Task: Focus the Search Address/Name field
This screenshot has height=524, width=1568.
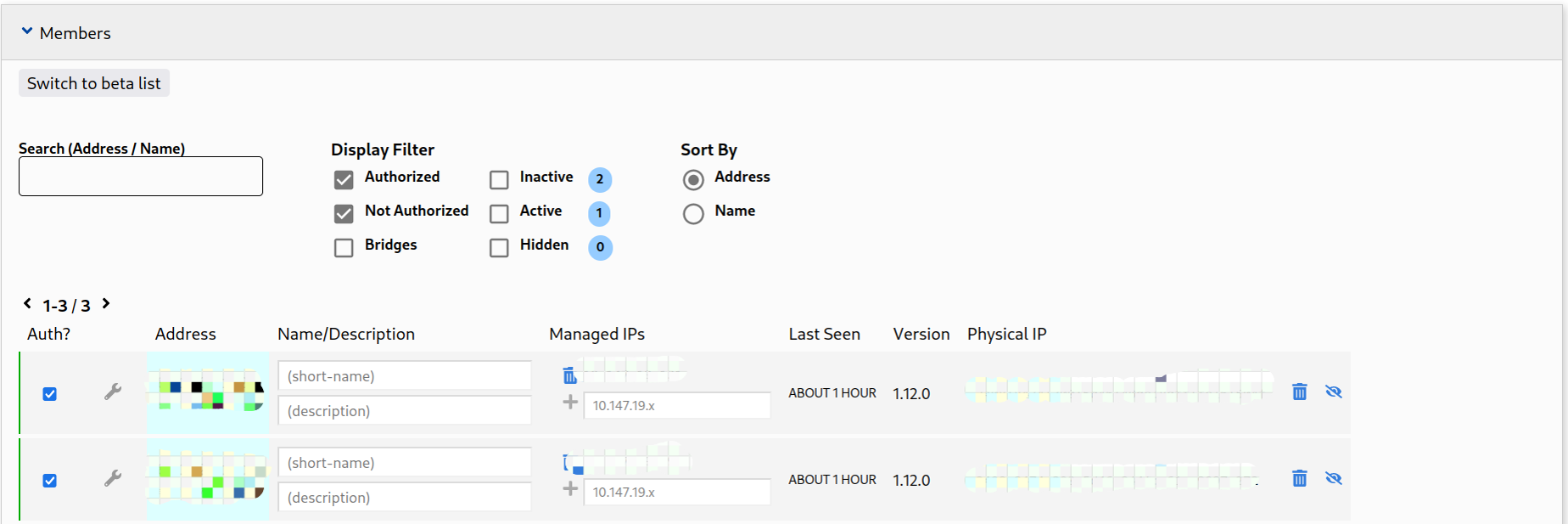Action: 141,176
